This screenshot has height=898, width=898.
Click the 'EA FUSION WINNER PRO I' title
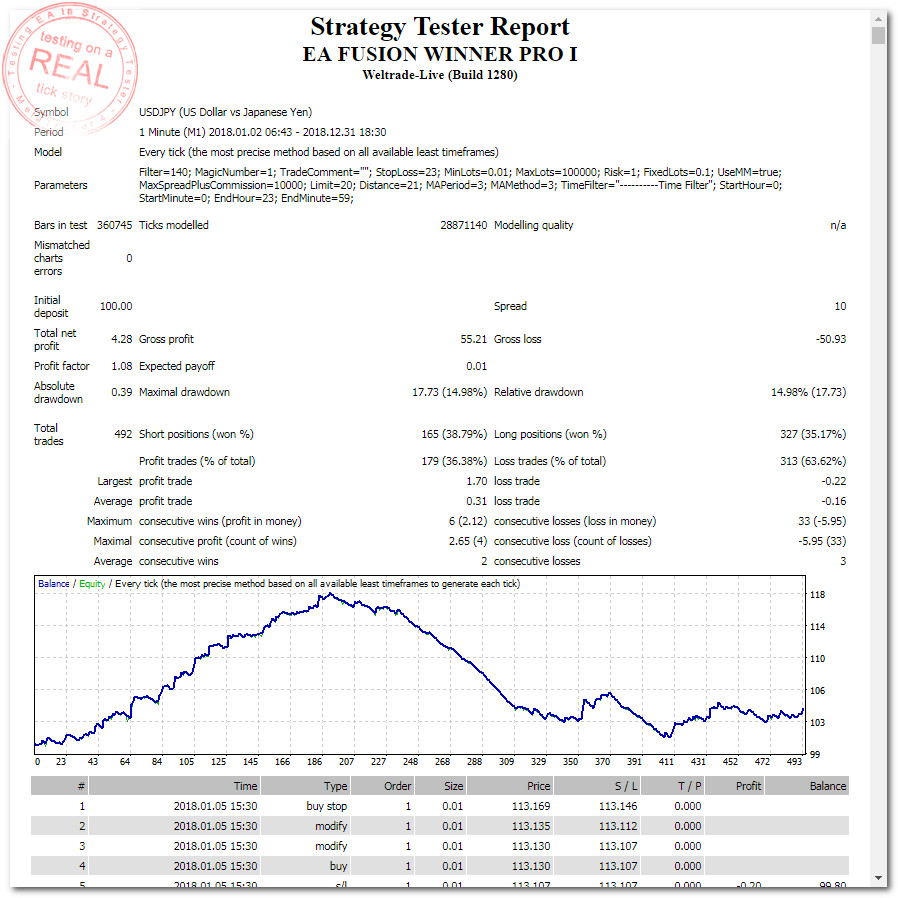[440, 54]
